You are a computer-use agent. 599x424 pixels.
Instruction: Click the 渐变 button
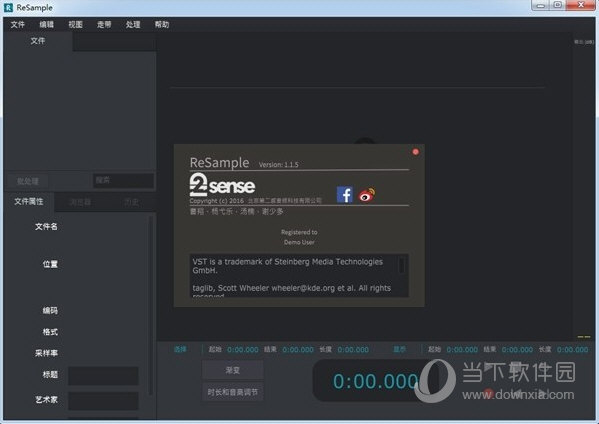click(x=233, y=370)
